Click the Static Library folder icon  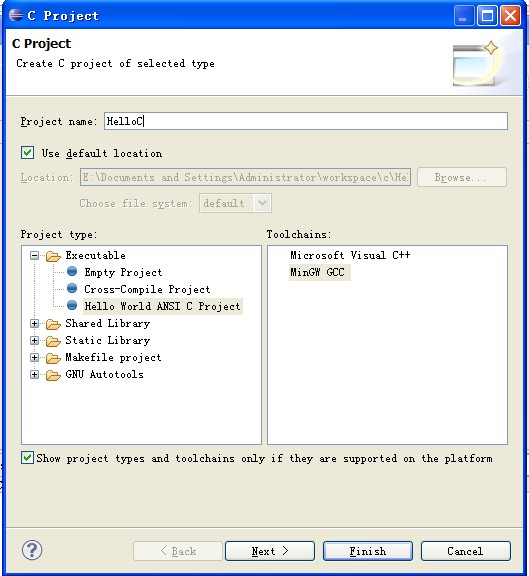53,341
